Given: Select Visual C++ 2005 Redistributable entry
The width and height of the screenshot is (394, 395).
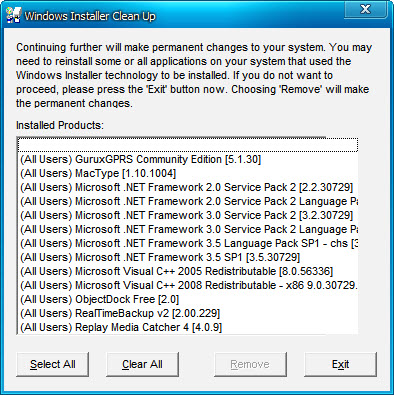Looking at the screenshot, I should [188, 271].
